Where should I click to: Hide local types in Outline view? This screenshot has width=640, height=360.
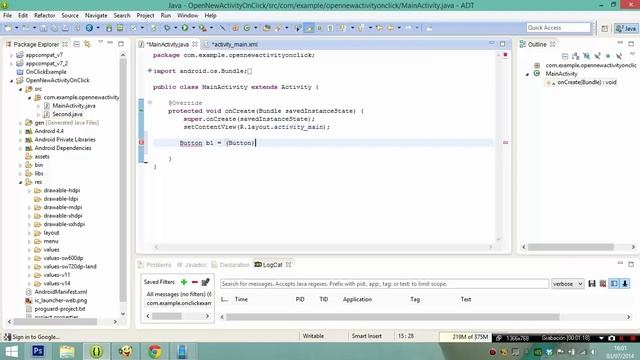coord(619,56)
